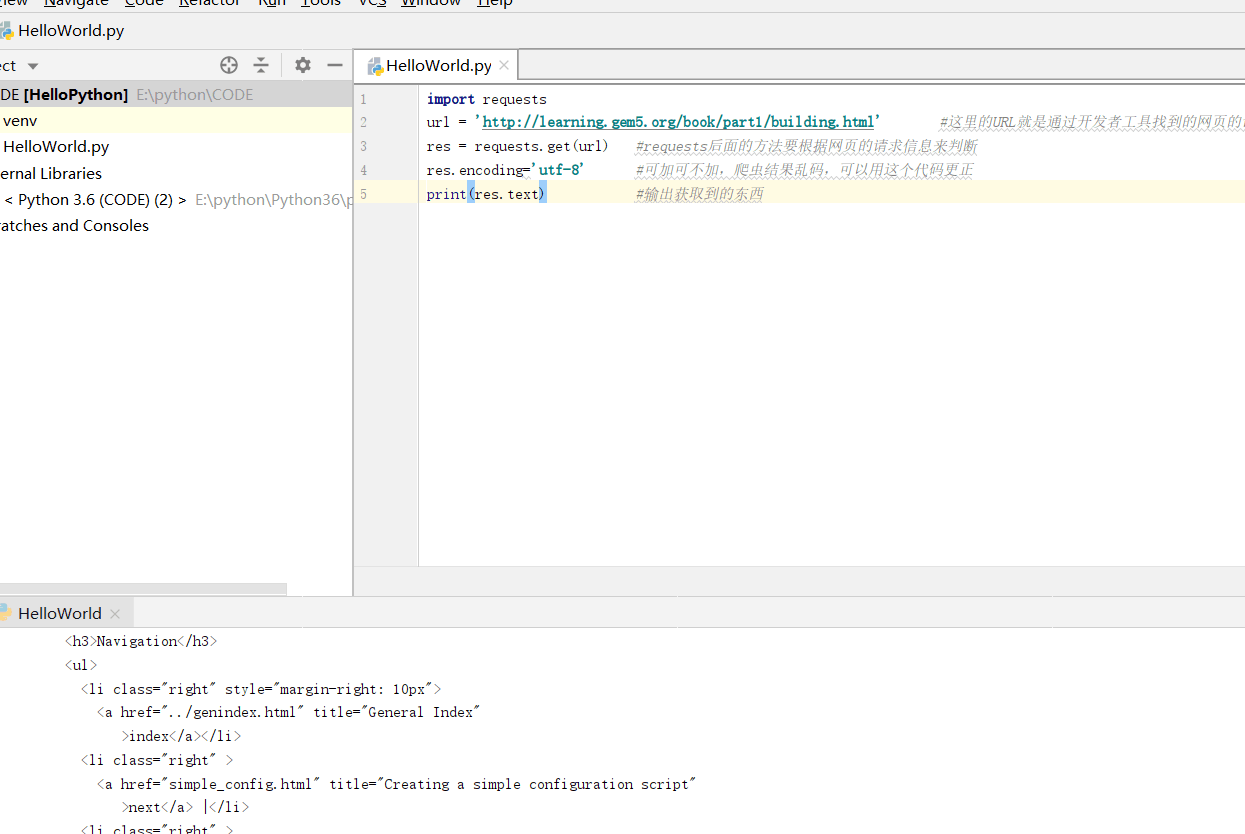1245x834 pixels.
Task: Click the Python icon on the HelloWorld run tab
Action: (x=8, y=612)
